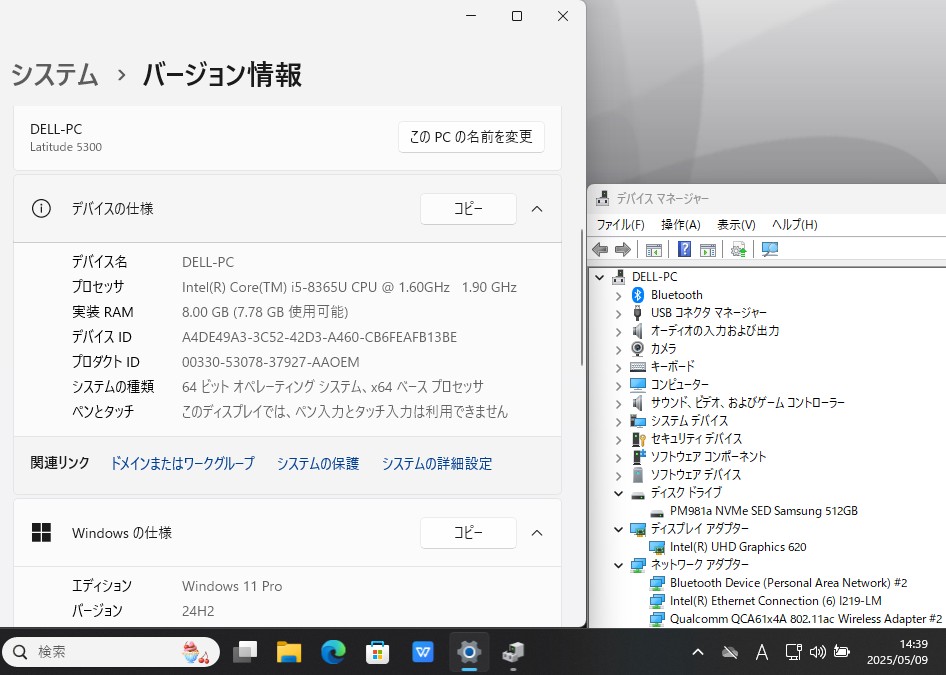The image size is (946, 675).
Task: Go back to システム in the breadcrumb
Action: (x=54, y=74)
